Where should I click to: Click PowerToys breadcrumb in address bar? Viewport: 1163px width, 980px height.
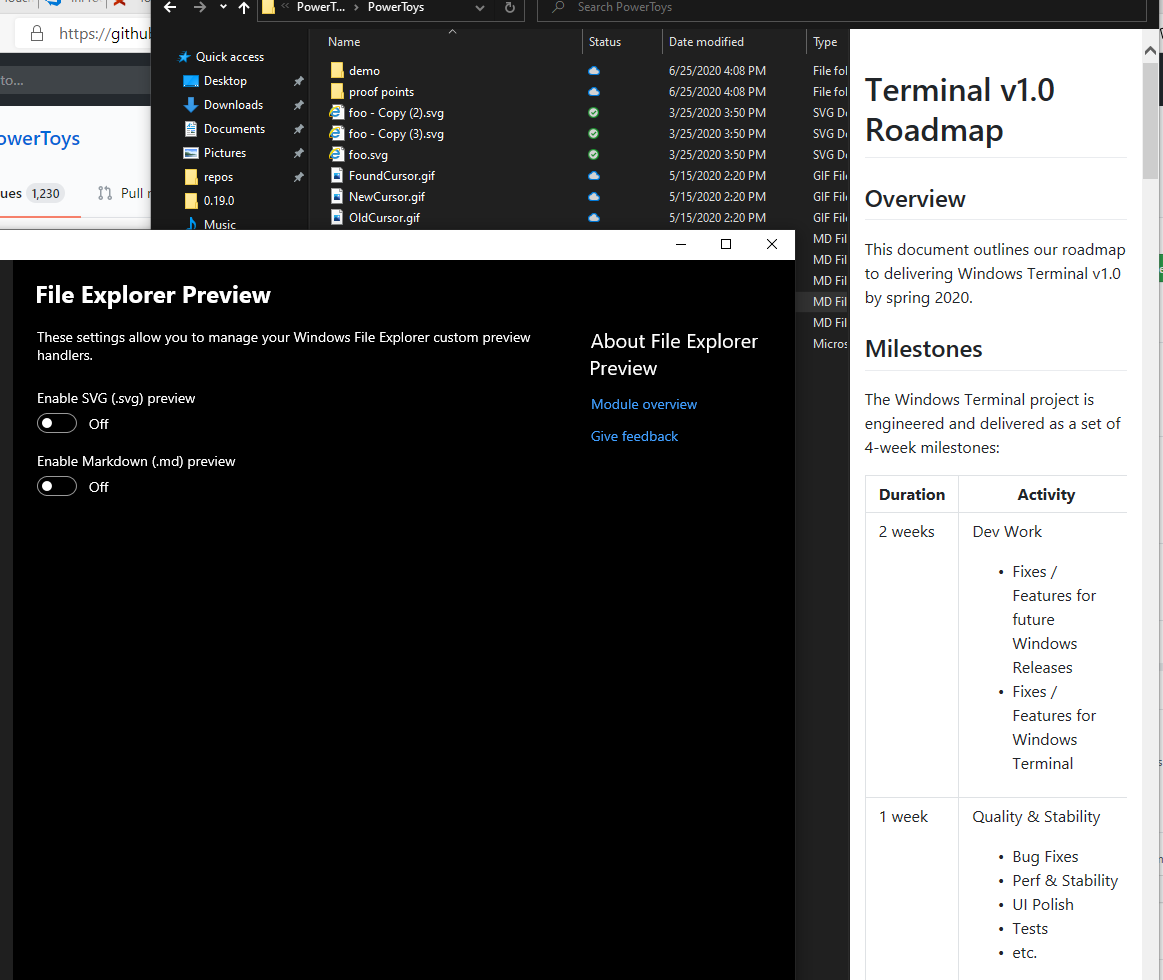[x=396, y=7]
